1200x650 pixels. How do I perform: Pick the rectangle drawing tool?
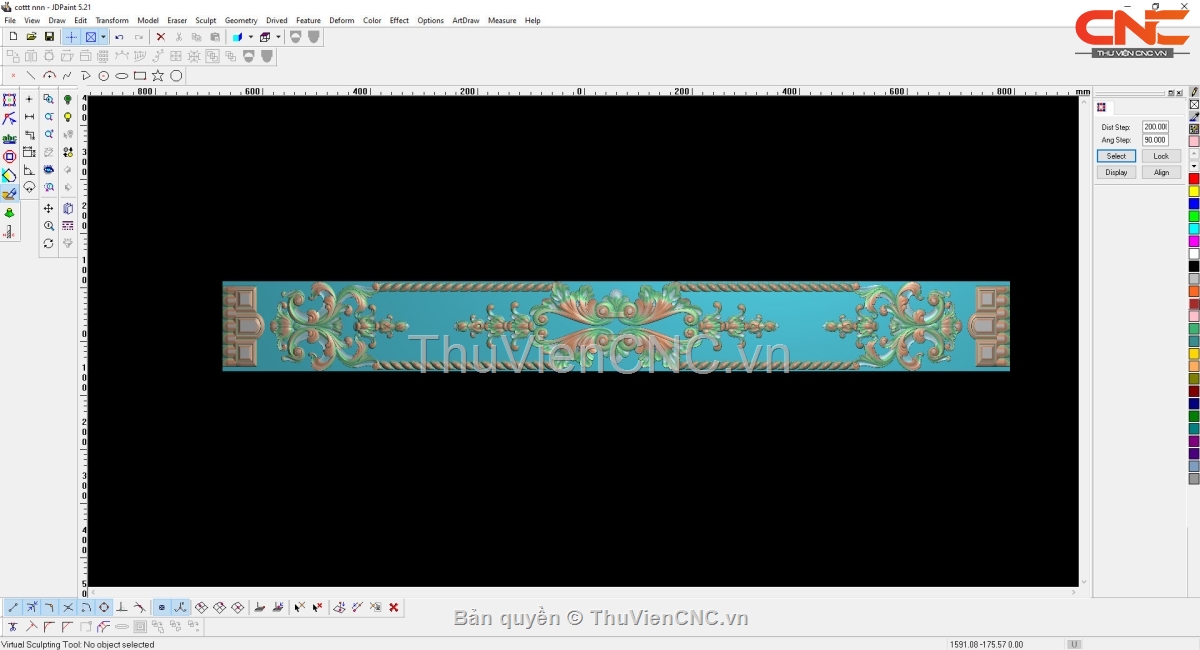140,76
